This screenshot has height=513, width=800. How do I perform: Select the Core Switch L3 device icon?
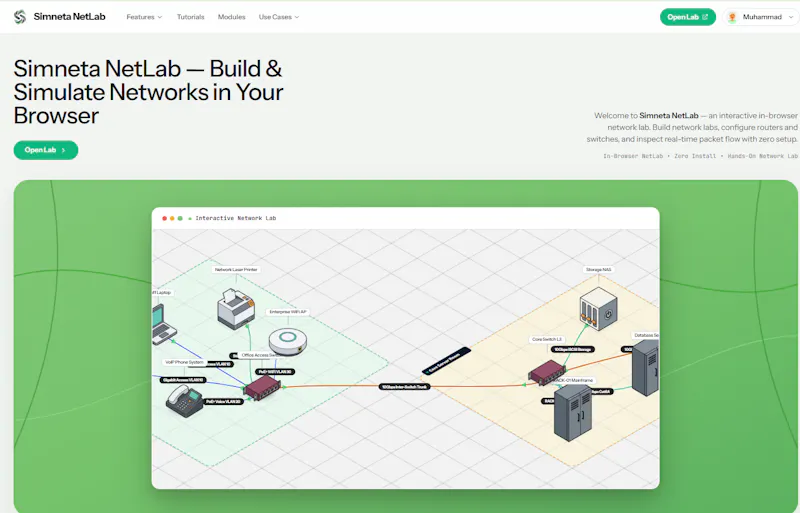point(547,372)
